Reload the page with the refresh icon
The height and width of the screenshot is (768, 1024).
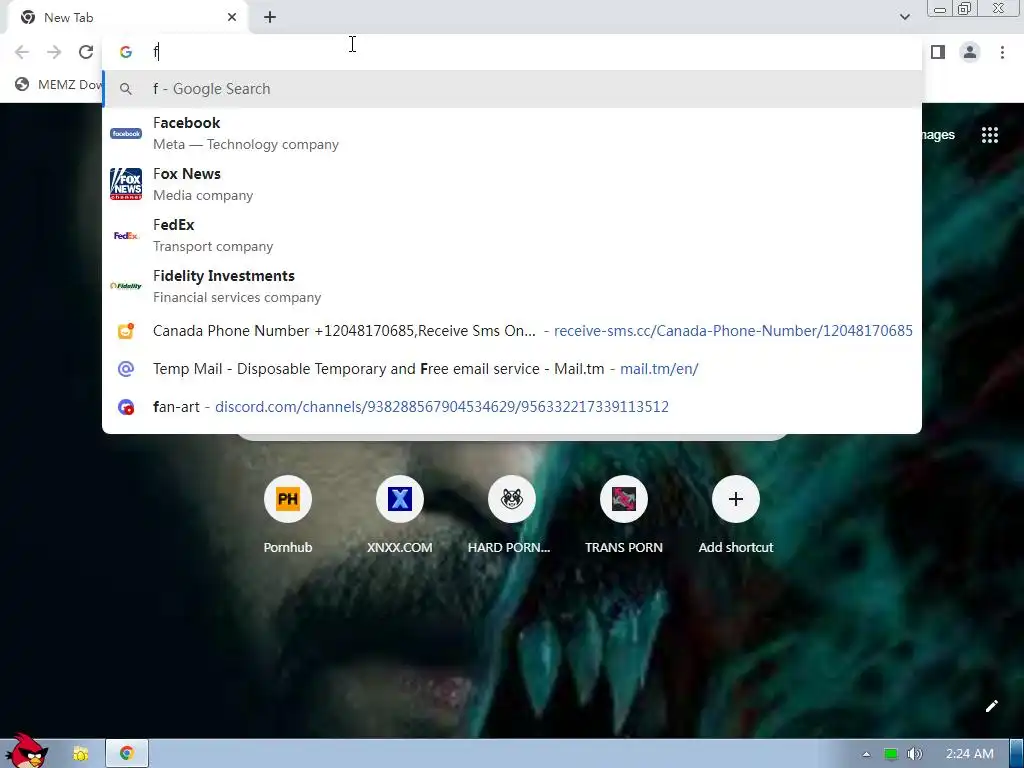pos(86,52)
